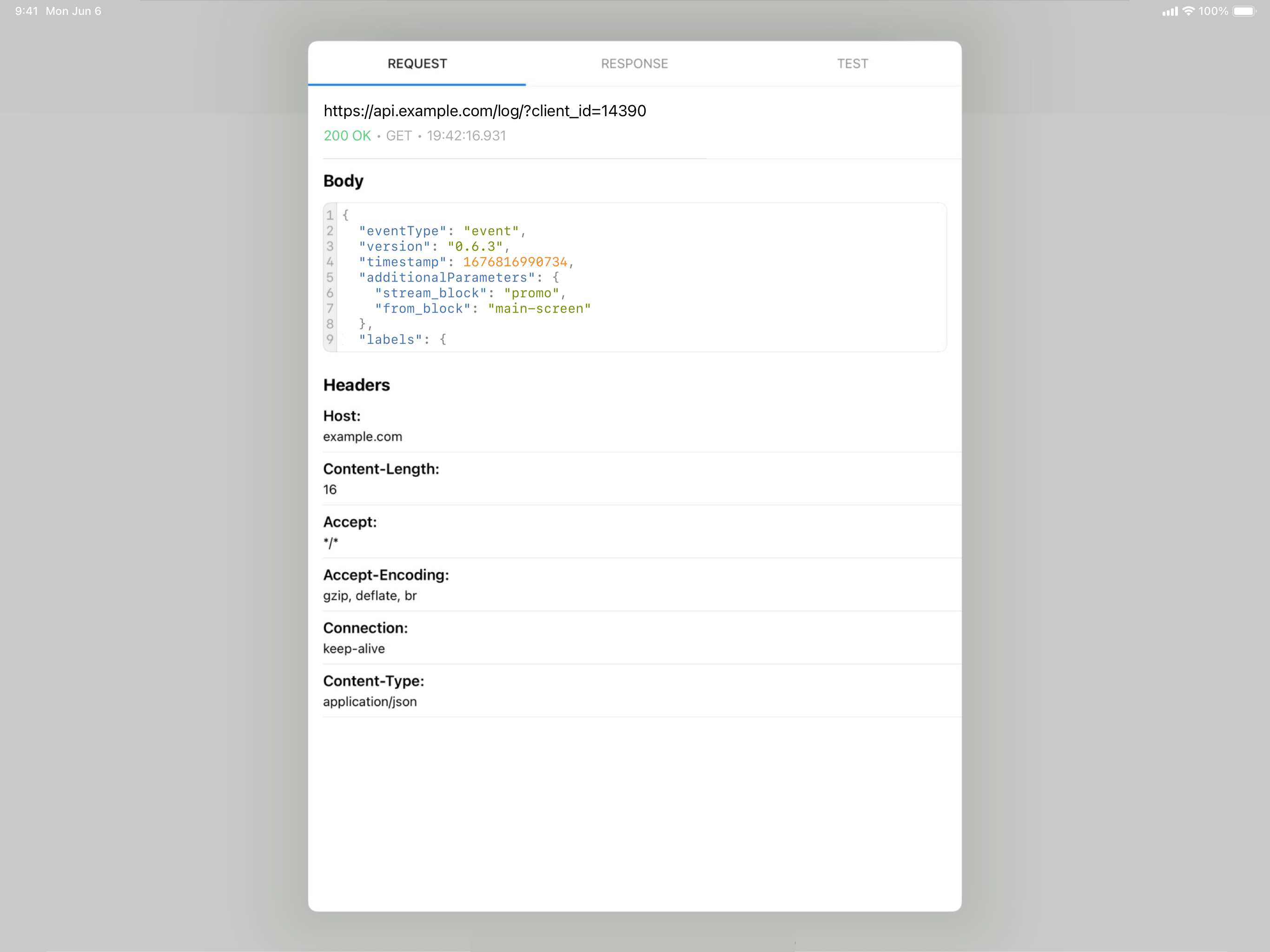Tap the request URL text
The width and height of the screenshot is (1270, 952).
(x=484, y=111)
